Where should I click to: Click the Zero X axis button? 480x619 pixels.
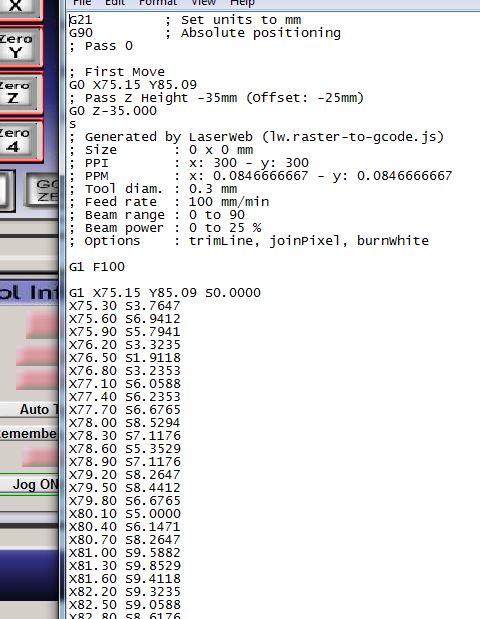click(20, 8)
